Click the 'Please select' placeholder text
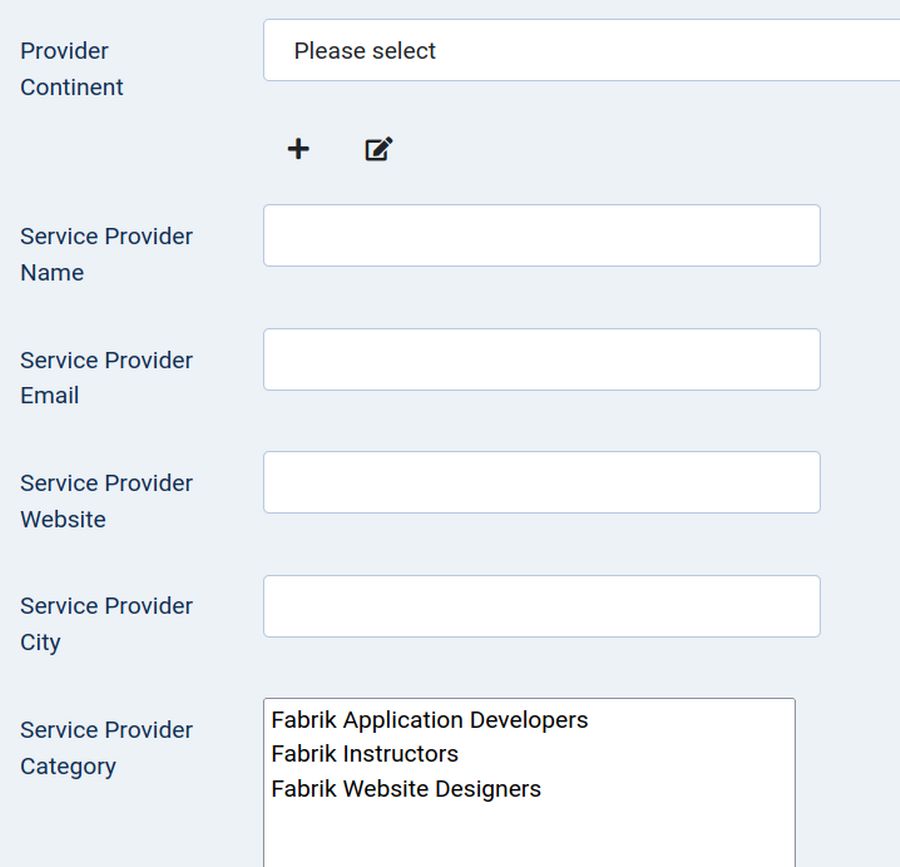 [365, 51]
